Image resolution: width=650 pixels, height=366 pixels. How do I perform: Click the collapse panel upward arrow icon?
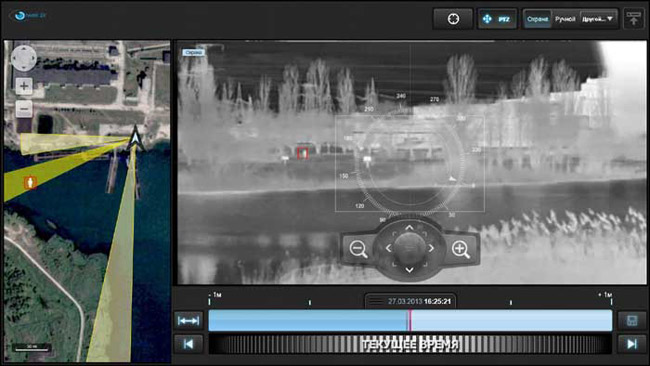pos(633,19)
